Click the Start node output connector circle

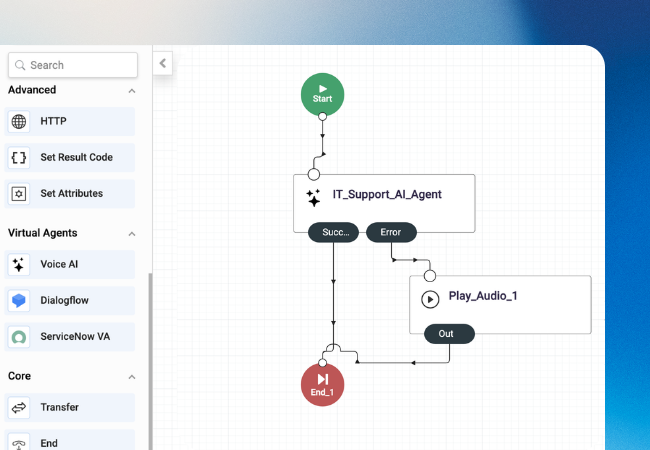pos(323,116)
